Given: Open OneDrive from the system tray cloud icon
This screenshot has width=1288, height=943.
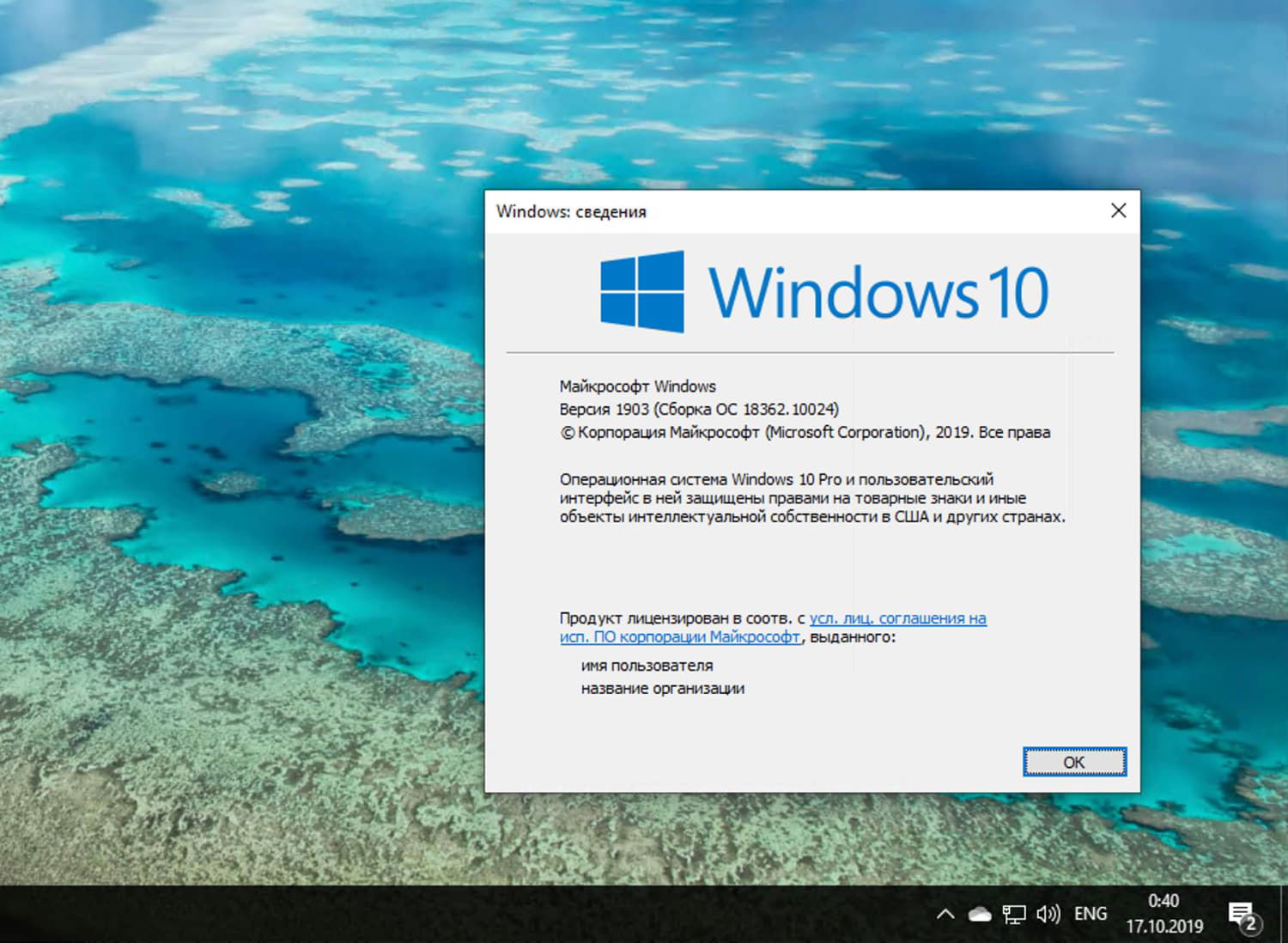Looking at the screenshot, I should (x=979, y=913).
